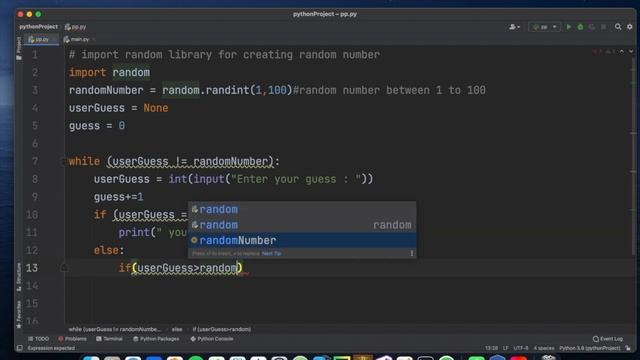Open the user account icon in the toolbar

coord(514,27)
